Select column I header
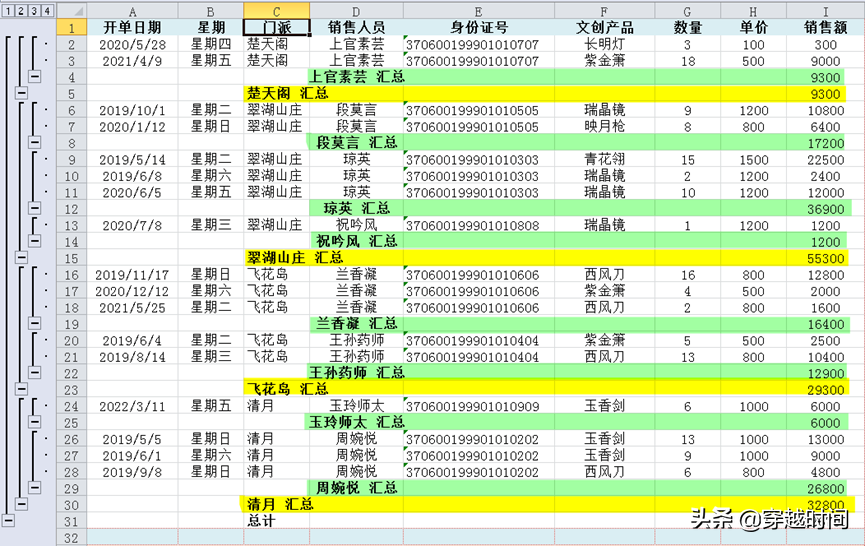Image resolution: width=865 pixels, height=546 pixels. pyautogui.click(x=825, y=10)
